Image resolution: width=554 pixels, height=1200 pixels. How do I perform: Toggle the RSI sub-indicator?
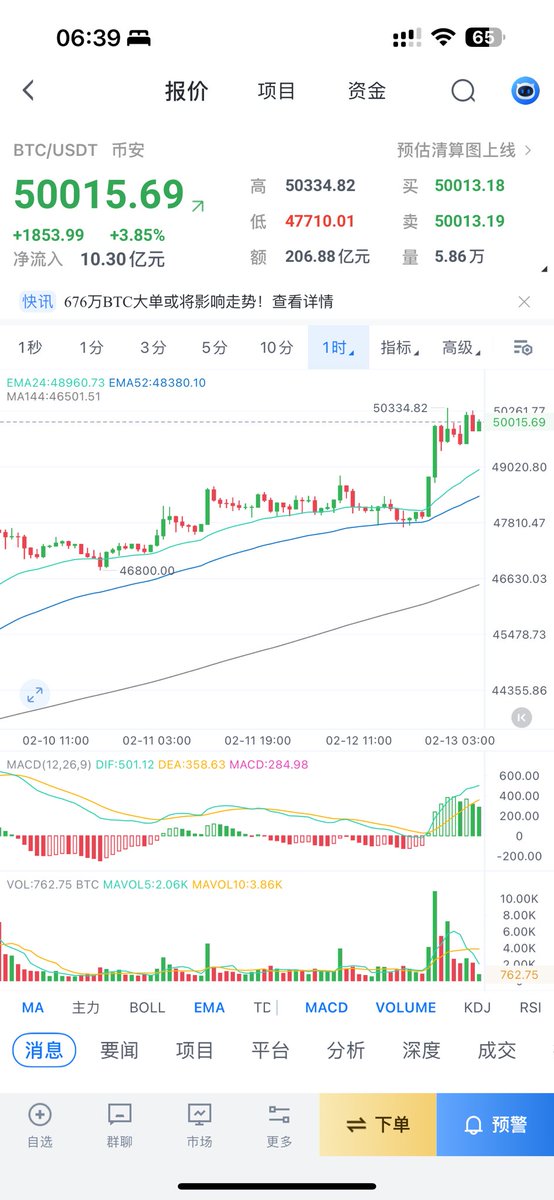(x=530, y=1007)
